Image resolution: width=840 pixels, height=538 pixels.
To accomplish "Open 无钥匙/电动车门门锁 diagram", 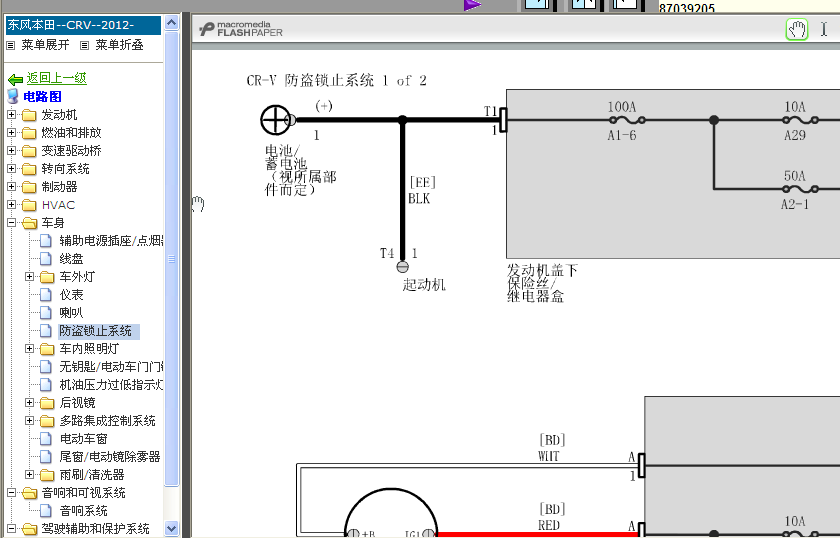I will coord(111,367).
